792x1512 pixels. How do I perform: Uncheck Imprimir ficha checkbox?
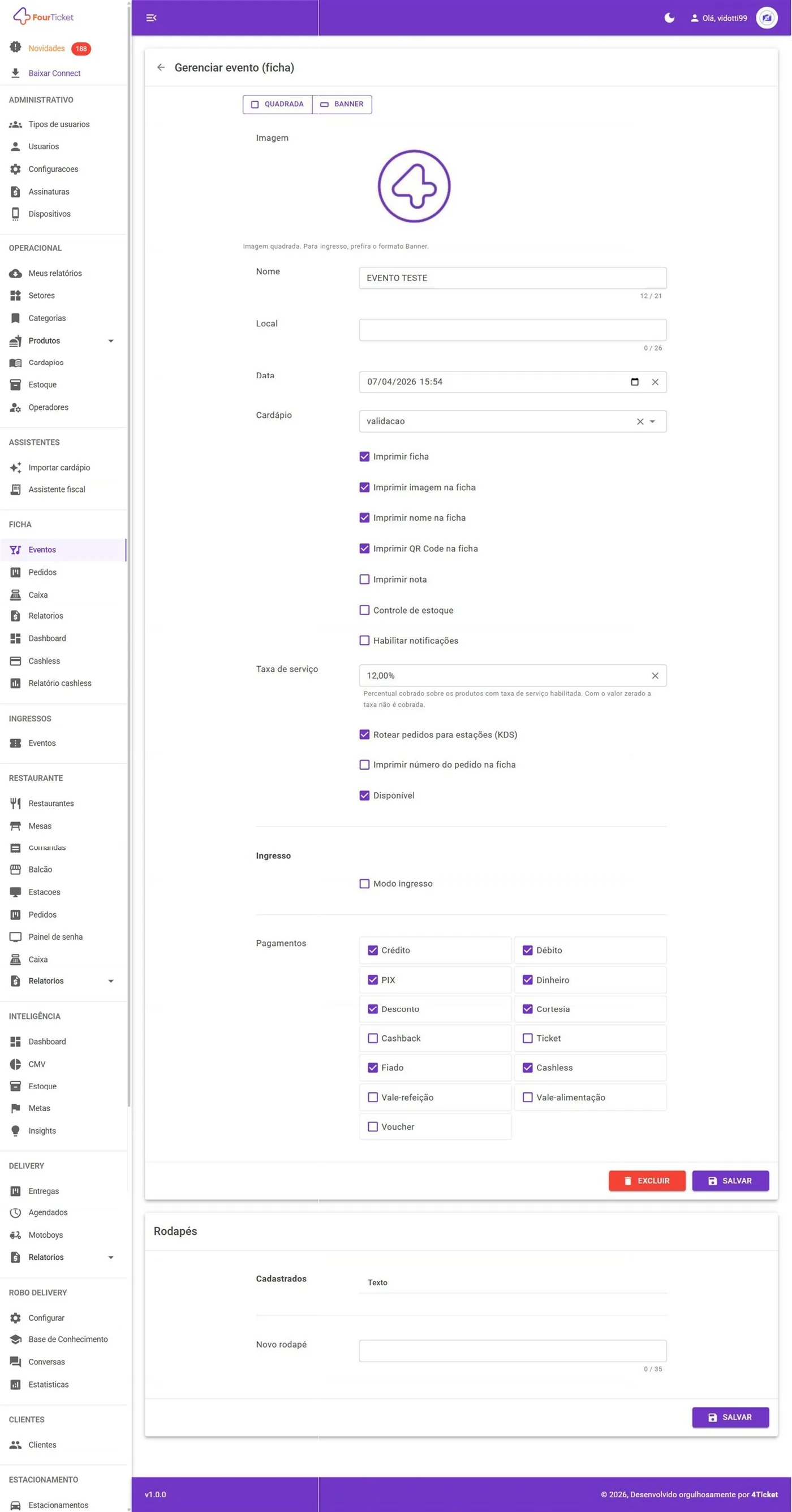[364, 457]
